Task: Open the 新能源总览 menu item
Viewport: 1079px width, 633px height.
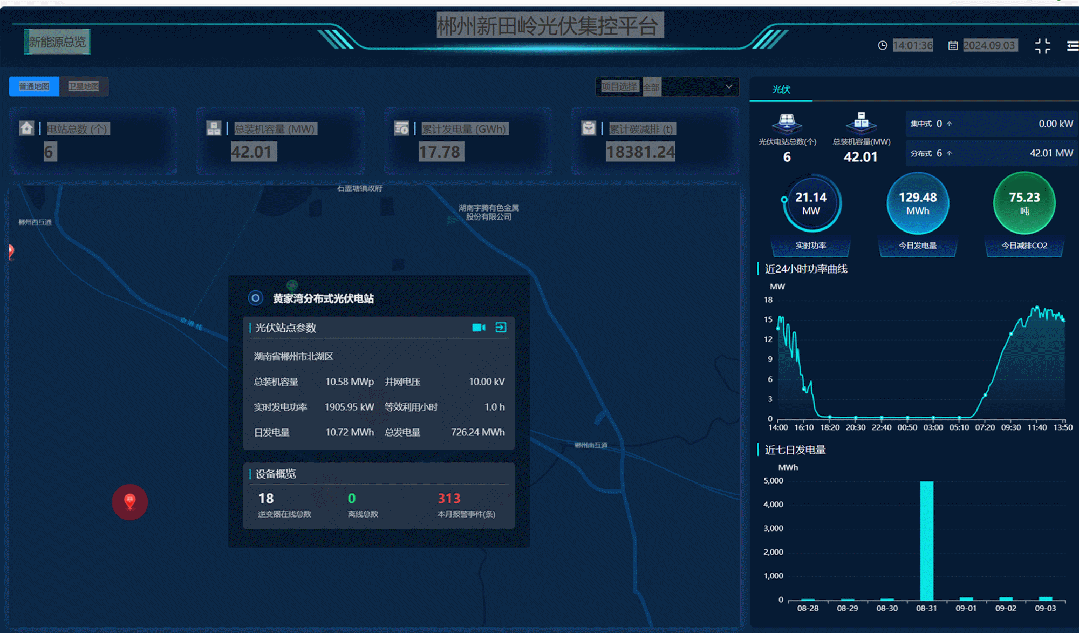Action: coord(58,42)
